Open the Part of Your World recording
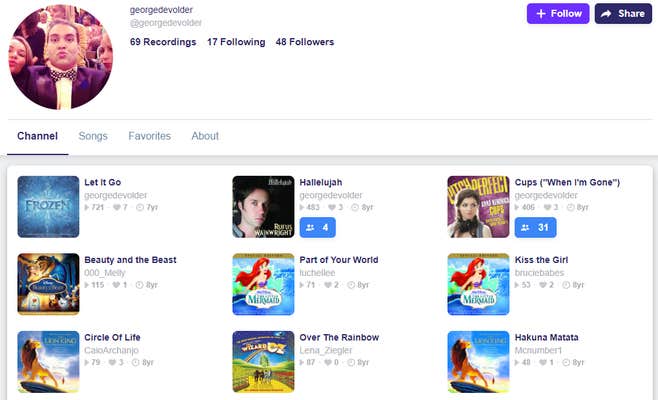This screenshot has height=400, width=658. coord(339,260)
